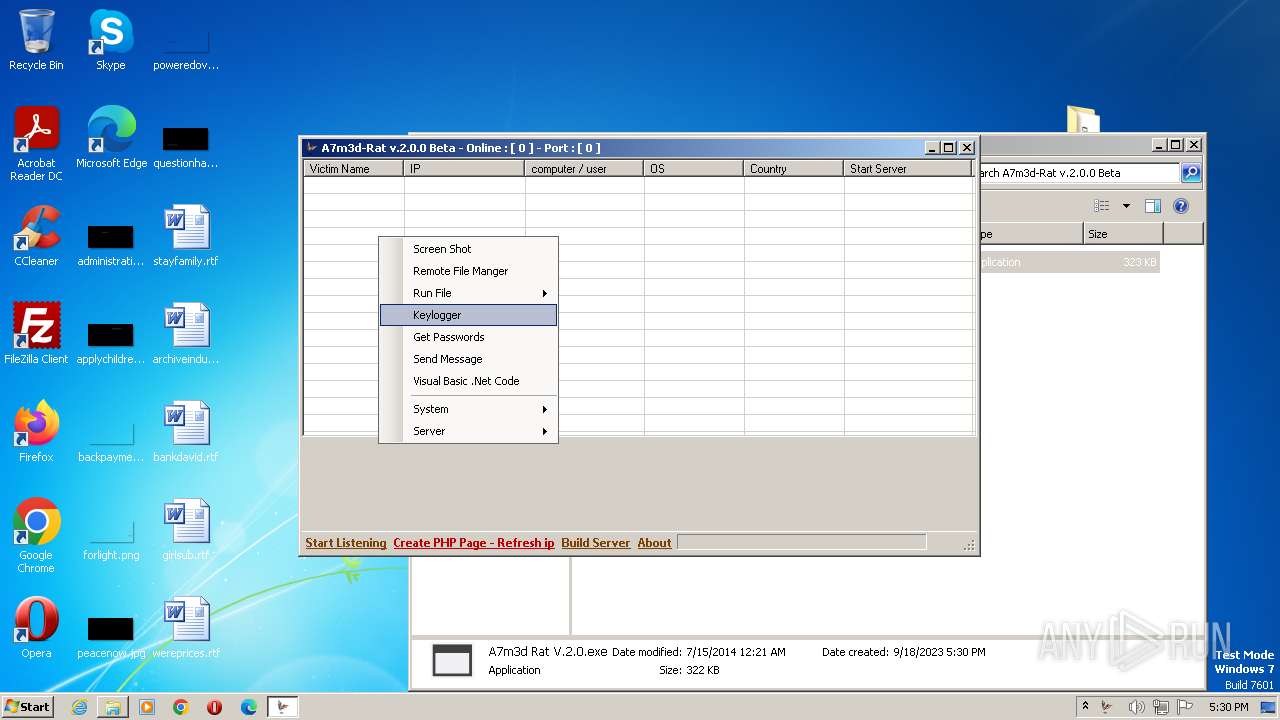Screen dimensions: 1280x720
Task: Launch FileZilla Client desktop icon
Action: click(36, 334)
